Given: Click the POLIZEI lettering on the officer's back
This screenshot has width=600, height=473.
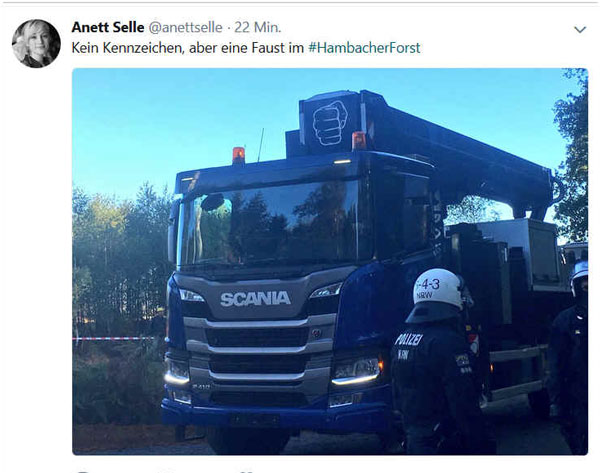Looking at the screenshot, I should pos(409,339).
